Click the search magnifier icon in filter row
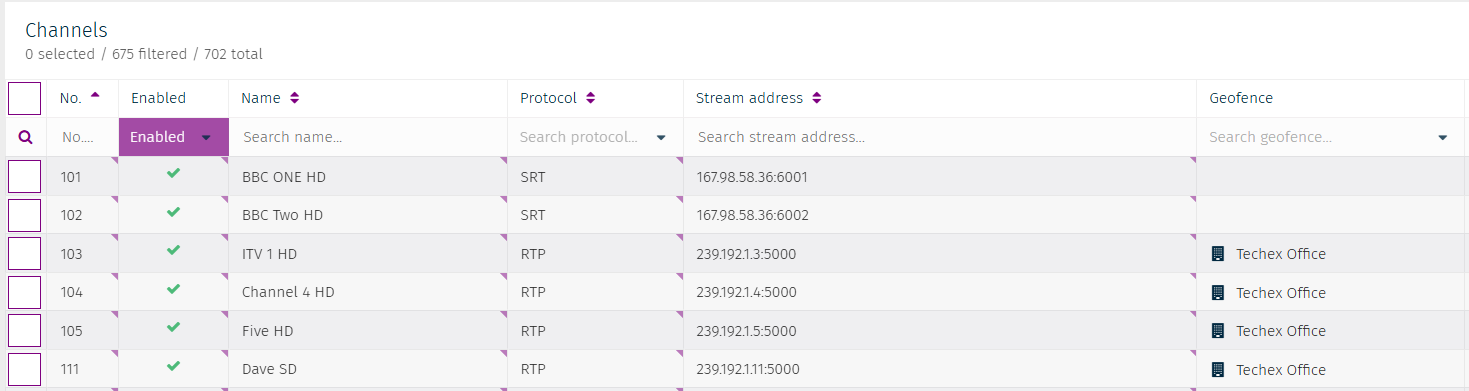Viewport: 1469px width, 391px height. [x=26, y=137]
